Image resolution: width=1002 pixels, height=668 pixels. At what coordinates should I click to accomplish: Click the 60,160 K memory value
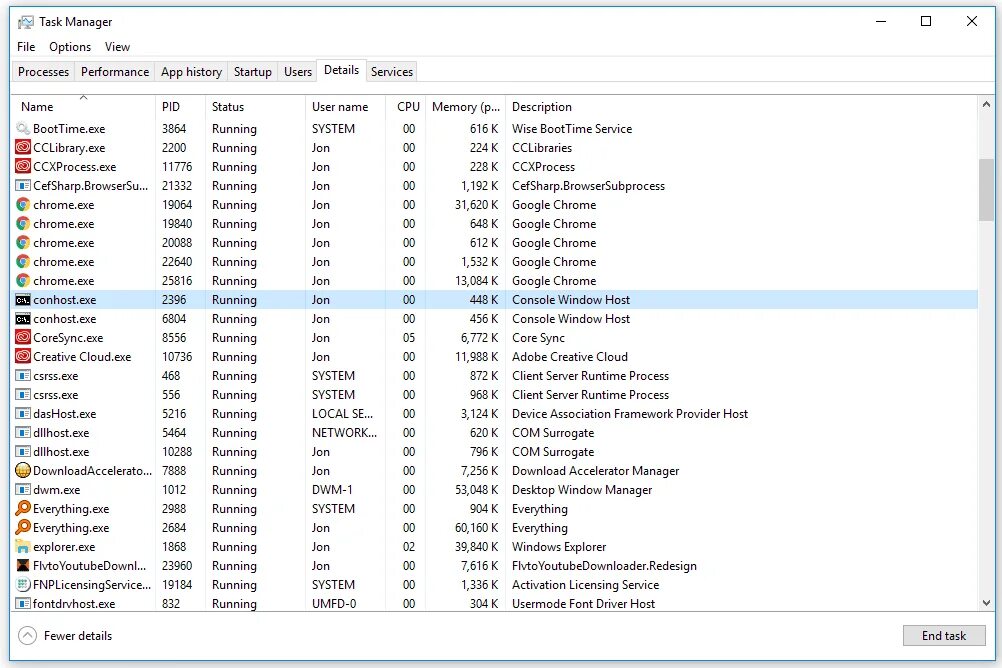click(x=476, y=527)
